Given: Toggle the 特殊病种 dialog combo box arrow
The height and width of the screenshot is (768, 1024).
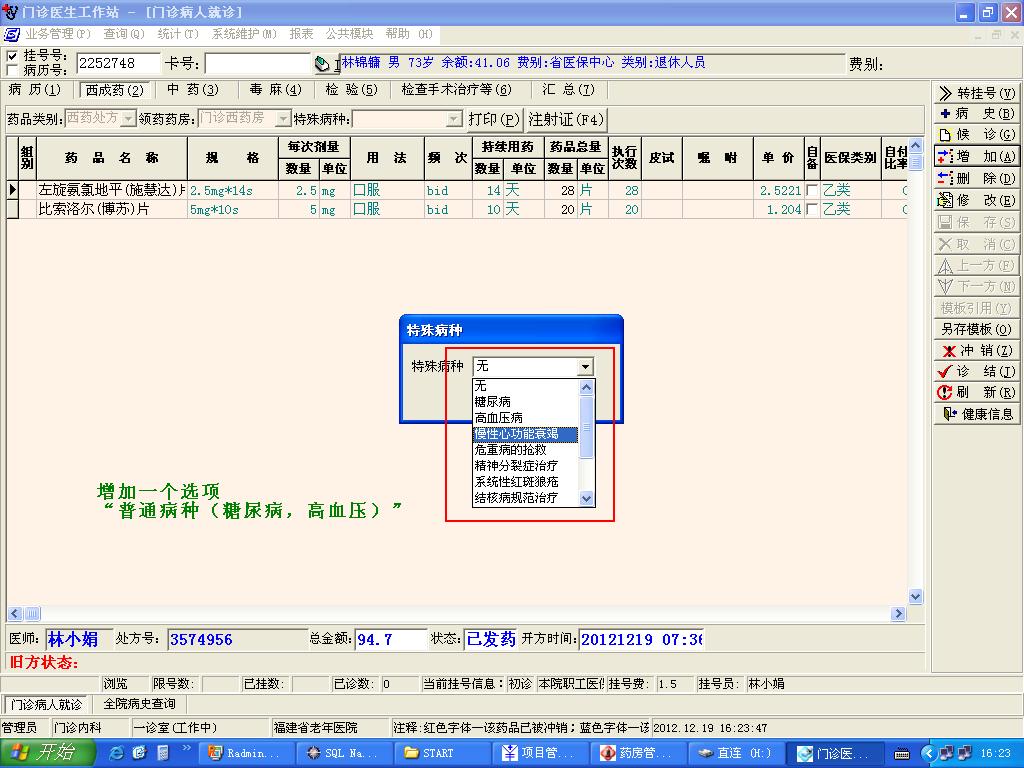Looking at the screenshot, I should tap(586, 367).
